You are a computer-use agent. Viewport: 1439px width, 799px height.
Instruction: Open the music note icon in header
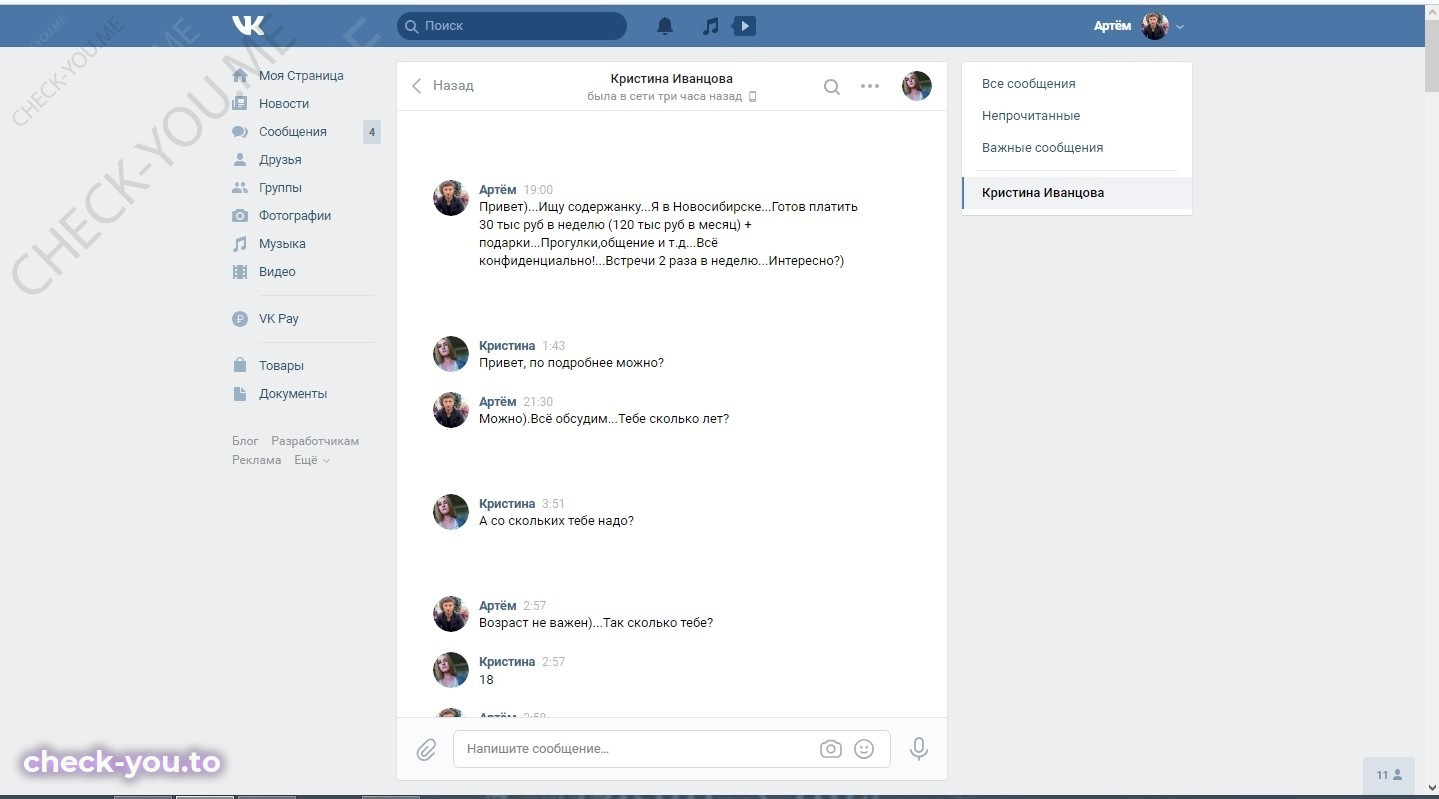(x=710, y=26)
